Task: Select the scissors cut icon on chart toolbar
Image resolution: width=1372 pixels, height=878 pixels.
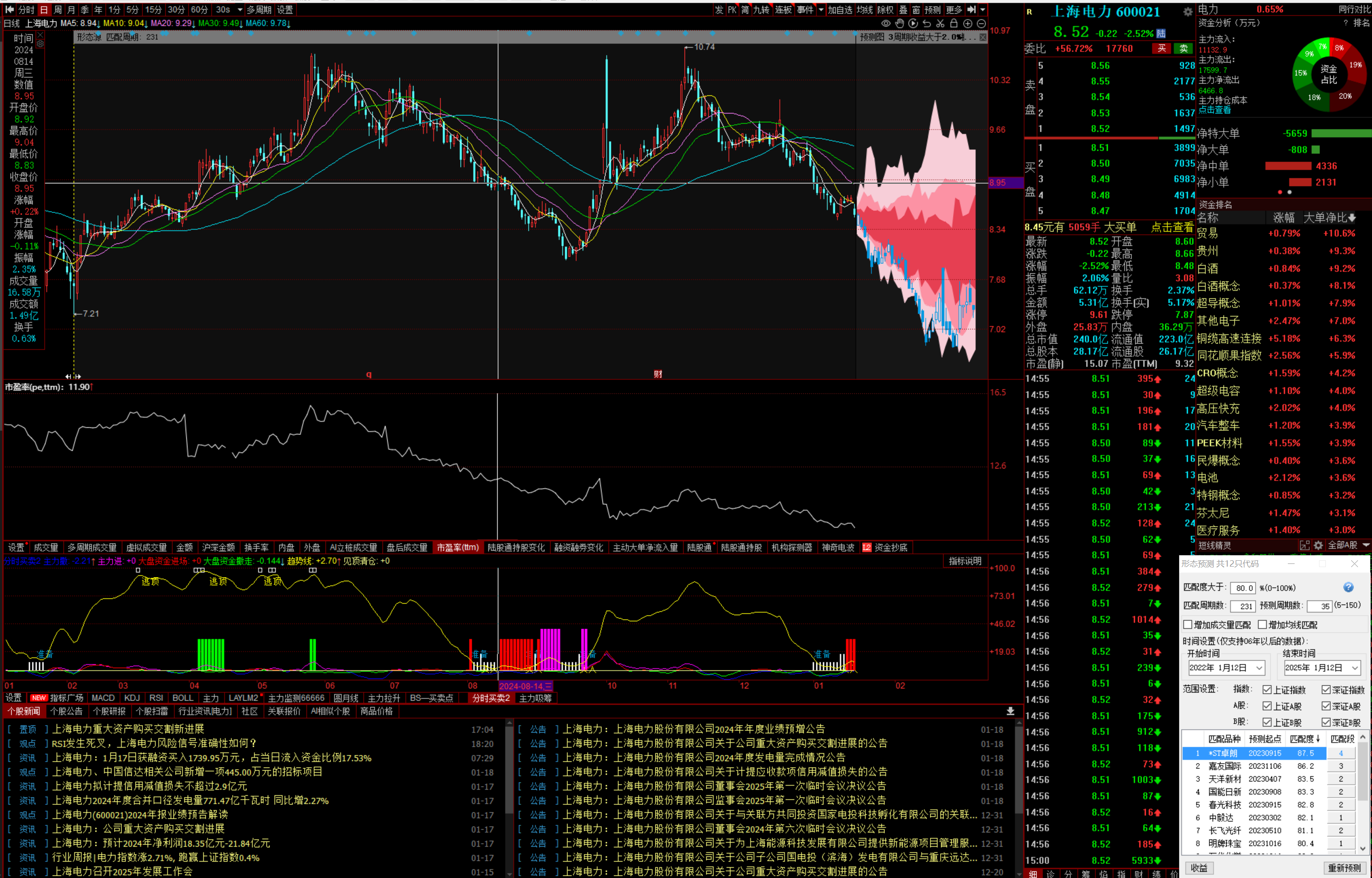Action: [x=940, y=24]
